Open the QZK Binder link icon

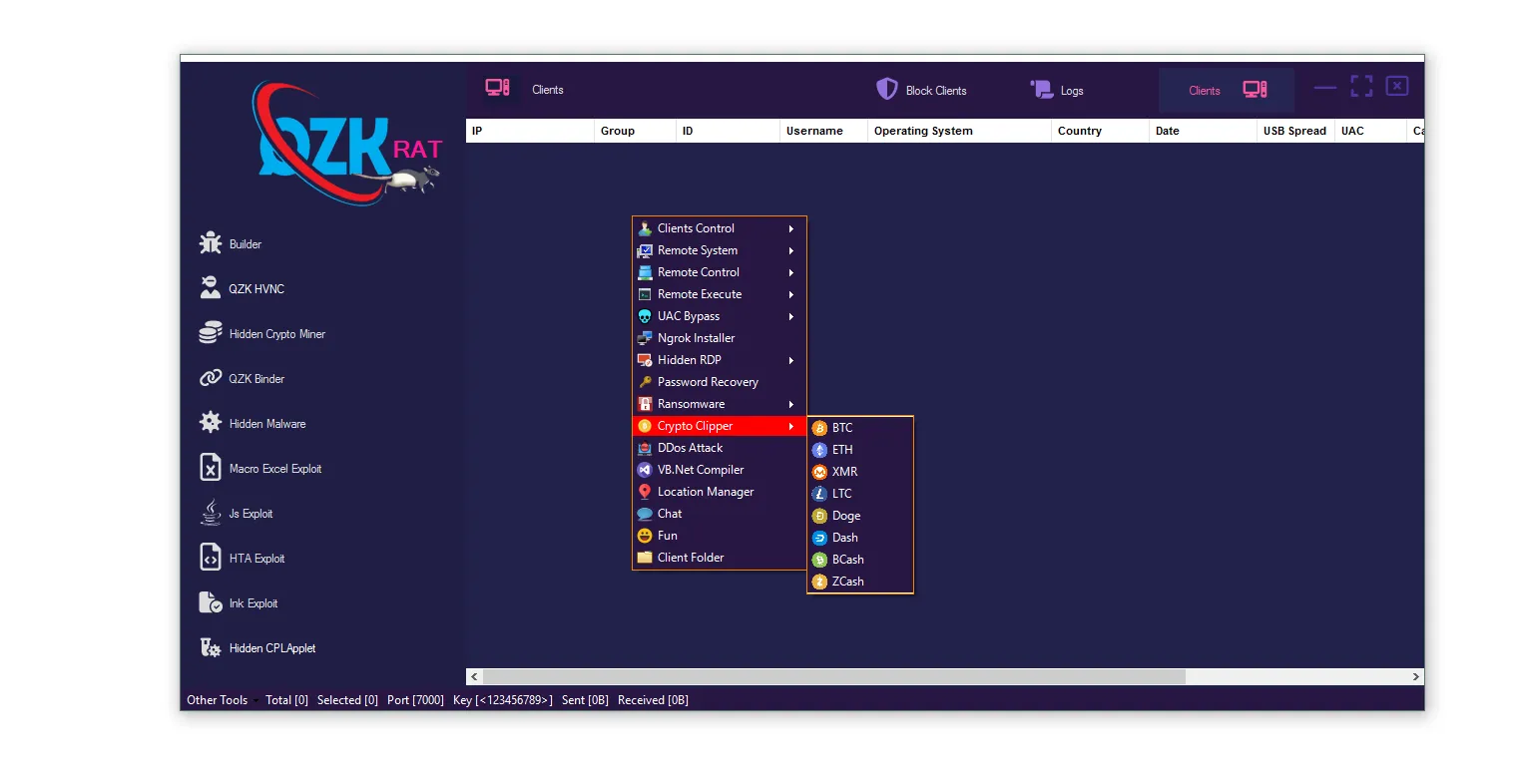tap(211, 378)
